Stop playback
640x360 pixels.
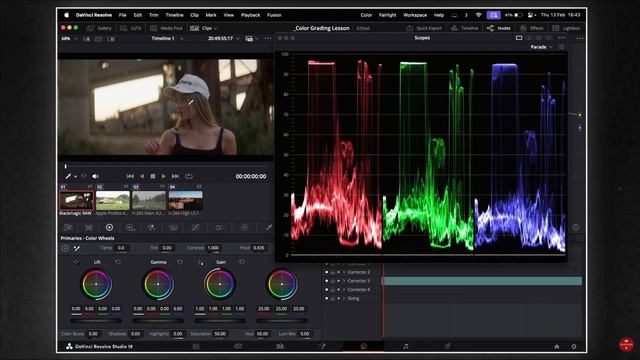coord(153,176)
